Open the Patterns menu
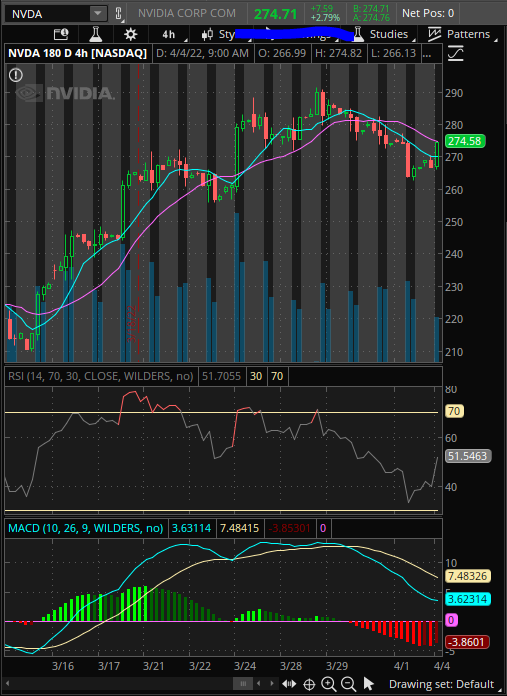The image size is (507, 696). (468, 34)
